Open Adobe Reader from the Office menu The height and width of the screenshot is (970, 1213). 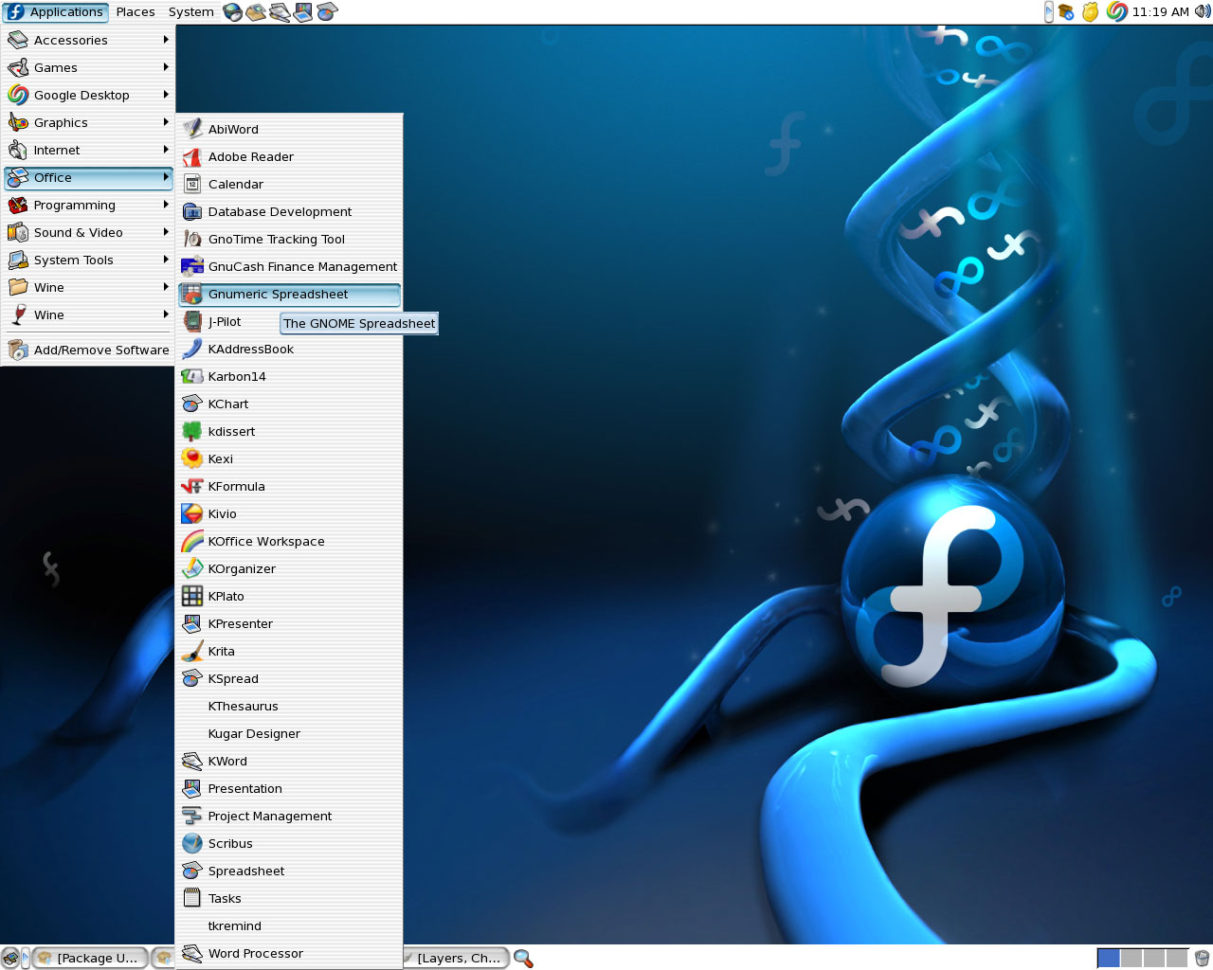point(192,157)
